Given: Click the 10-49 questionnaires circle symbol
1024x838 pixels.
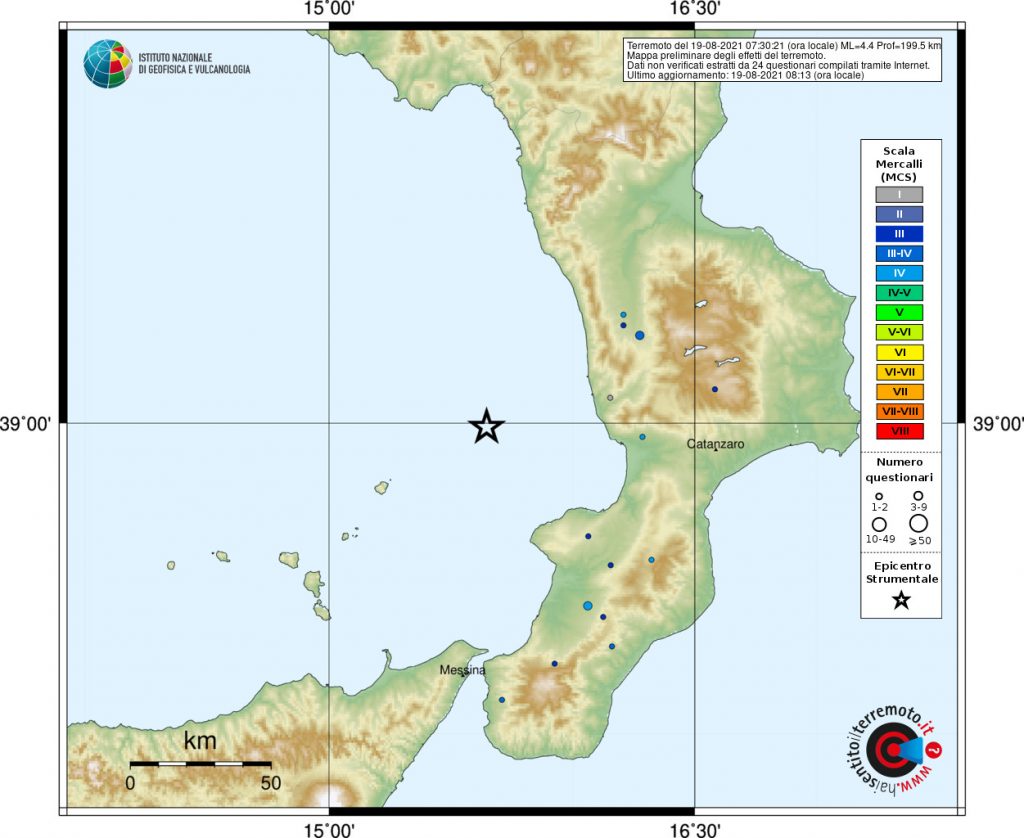Looking at the screenshot, I should coord(879,524).
